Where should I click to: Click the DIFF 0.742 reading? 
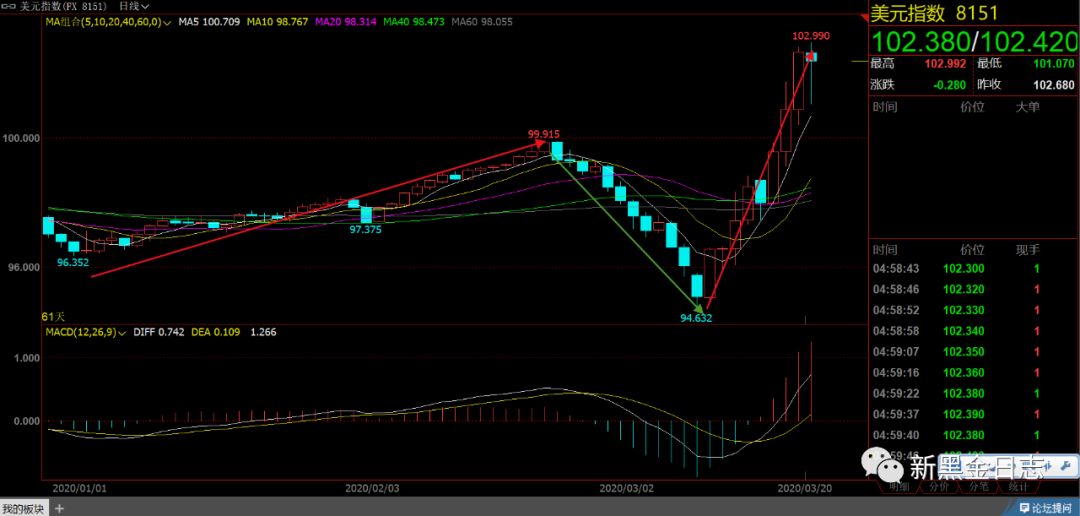click(x=158, y=333)
